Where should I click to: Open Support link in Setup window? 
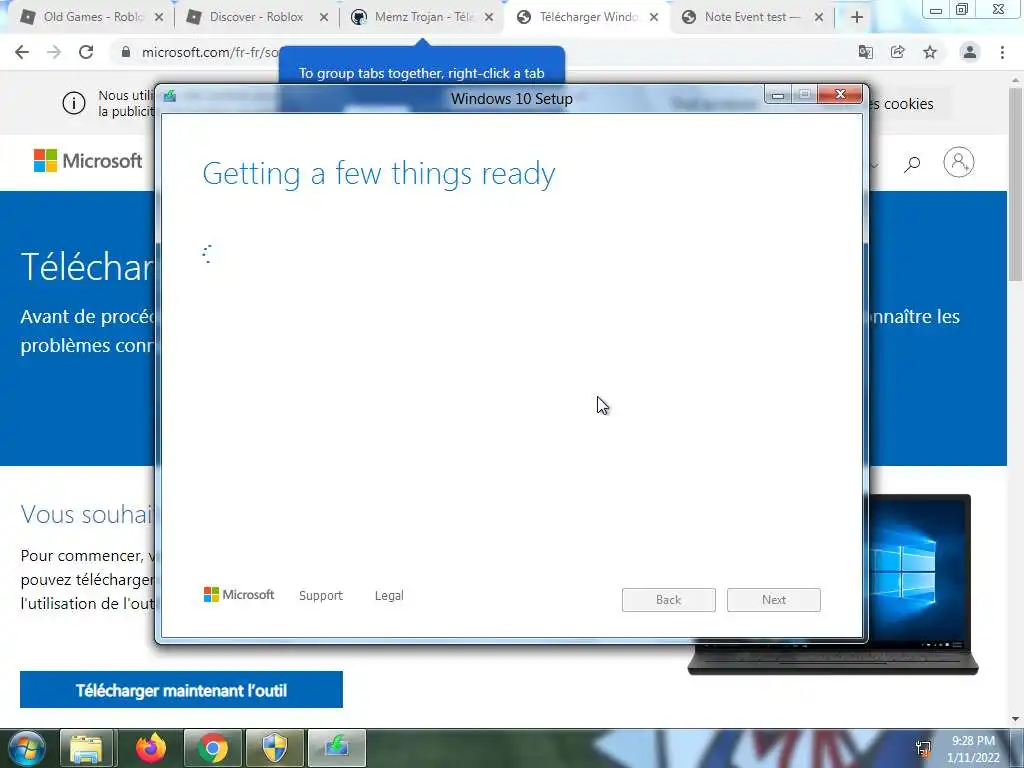click(x=321, y=596)
